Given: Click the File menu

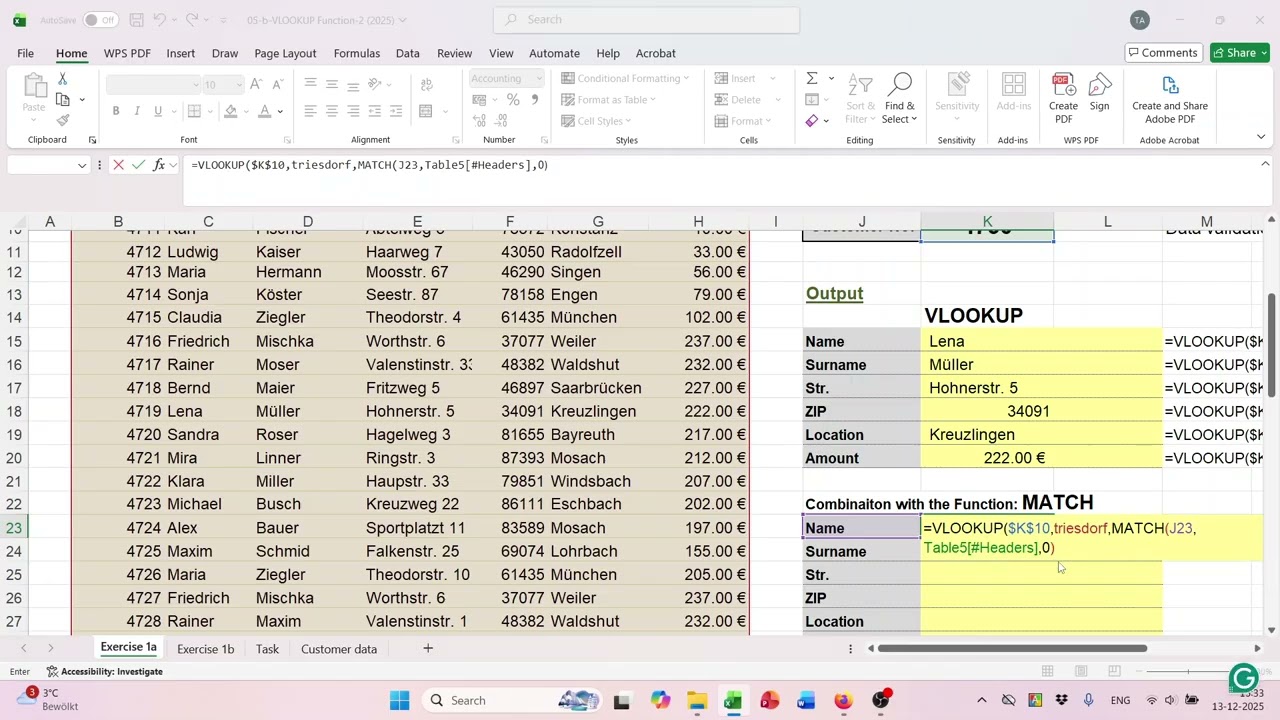Looking at the screenshot, I should pos(25,53).
